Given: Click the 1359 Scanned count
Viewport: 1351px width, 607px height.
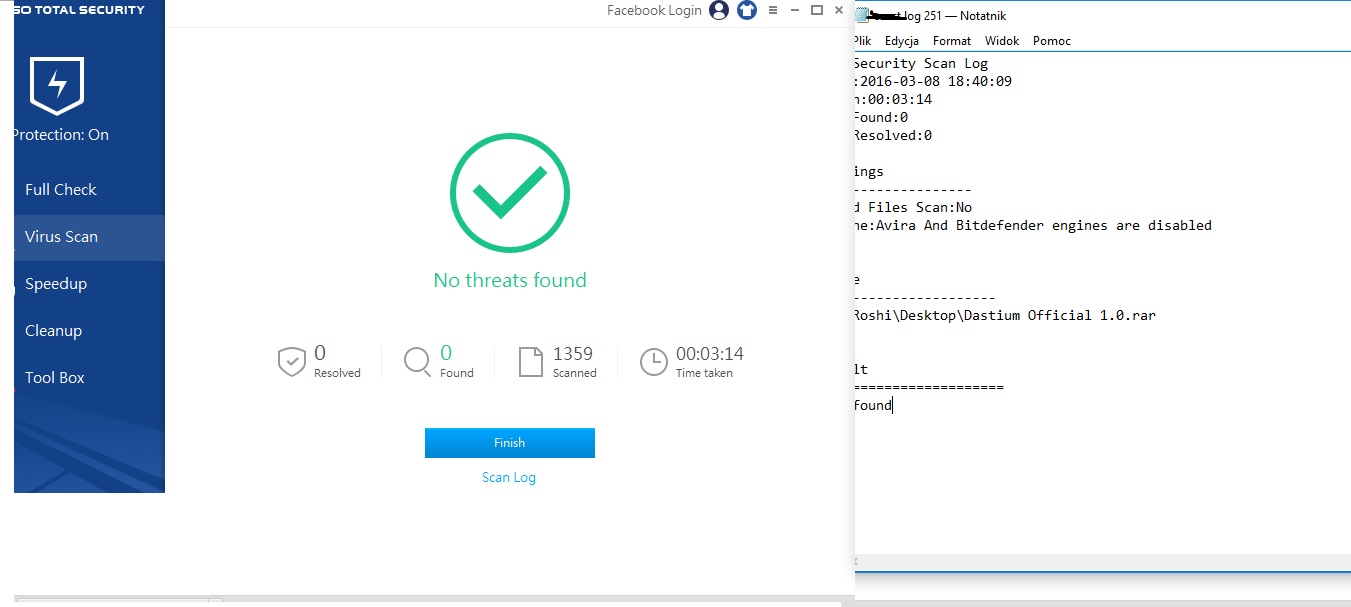Looking at the screenshot, I should click(573, 354).
